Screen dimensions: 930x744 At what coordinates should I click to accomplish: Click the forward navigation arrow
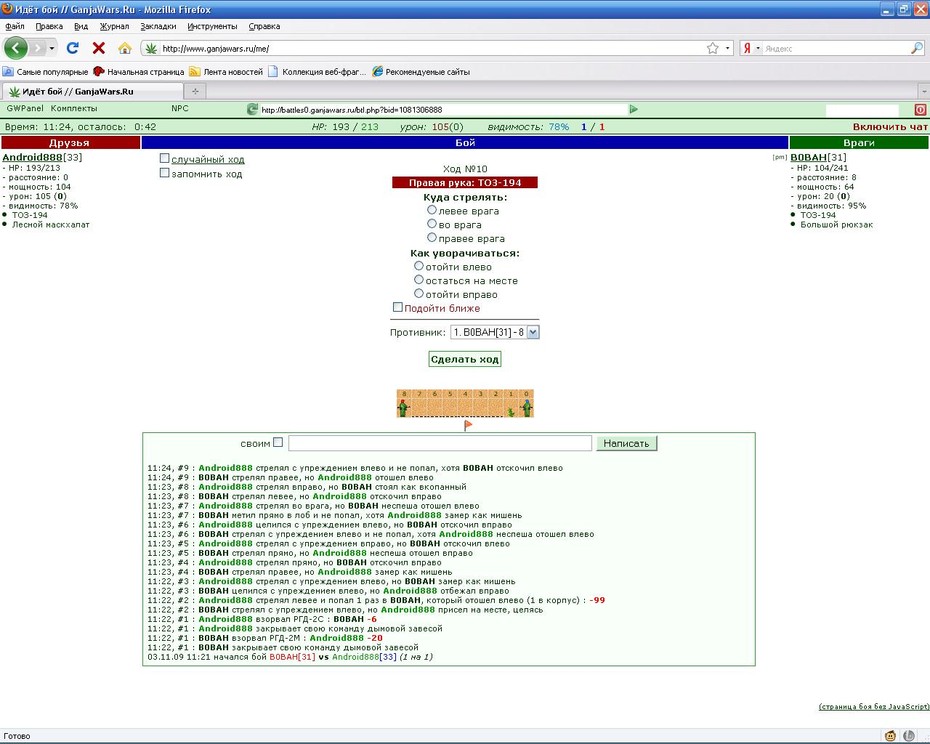point(38,48)
